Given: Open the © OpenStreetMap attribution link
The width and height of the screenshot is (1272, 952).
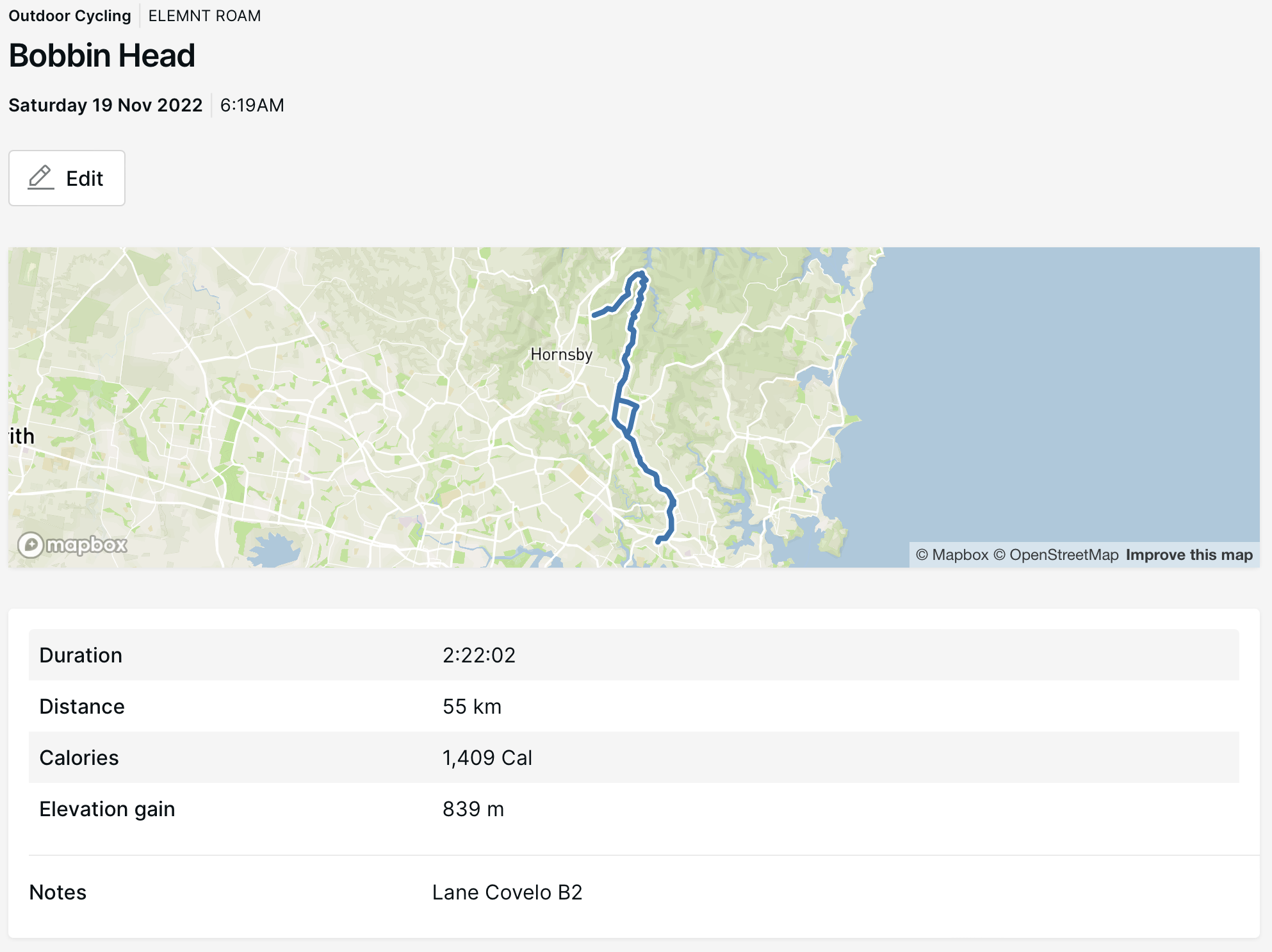Looking at the screenshot, I should [1056, 555].
